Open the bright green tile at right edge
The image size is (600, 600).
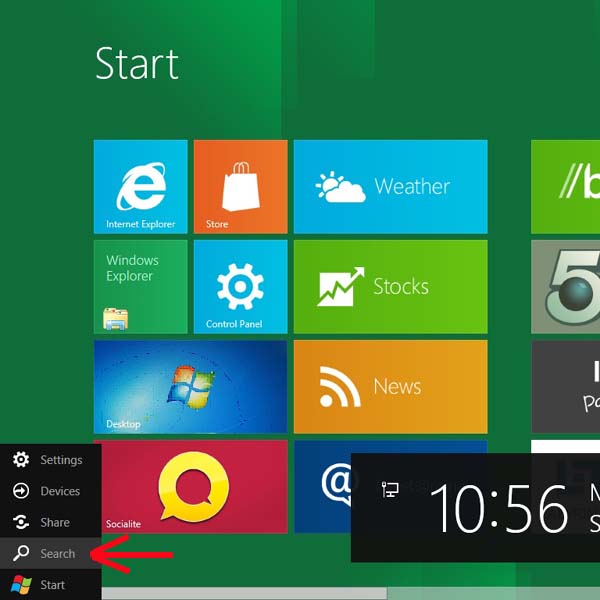pos(565,186)
